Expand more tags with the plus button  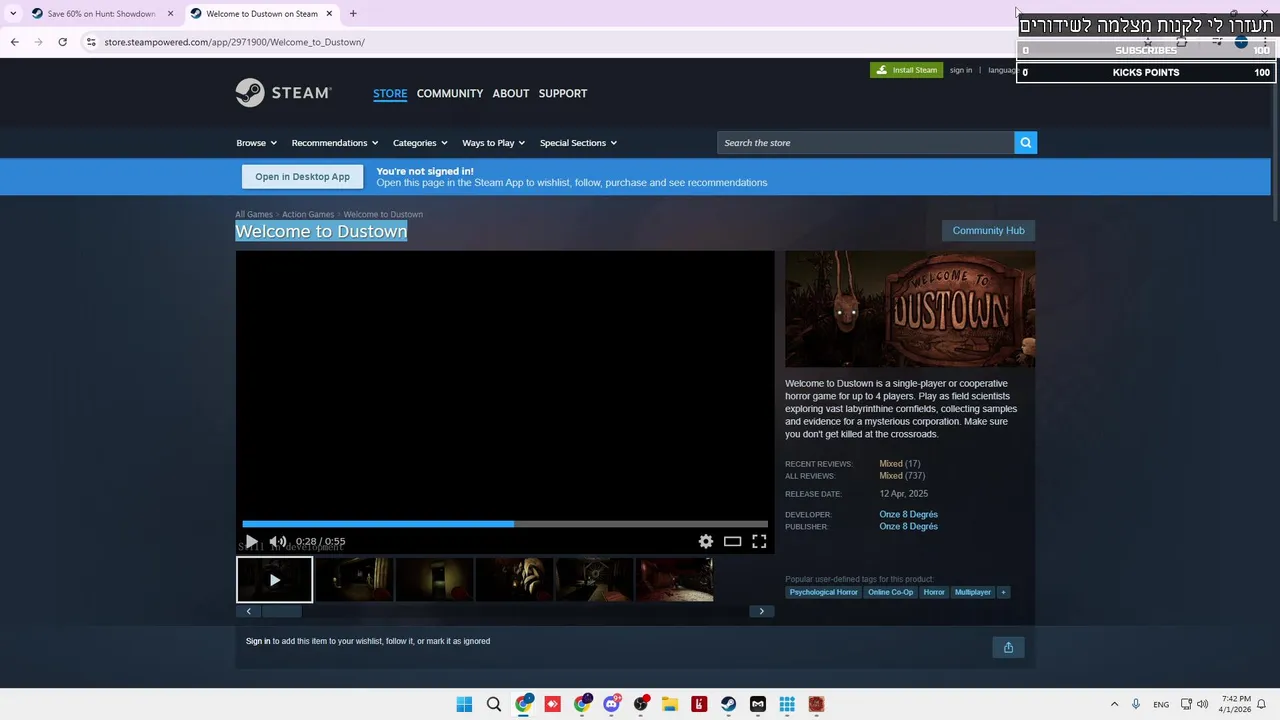point(1003,592)
